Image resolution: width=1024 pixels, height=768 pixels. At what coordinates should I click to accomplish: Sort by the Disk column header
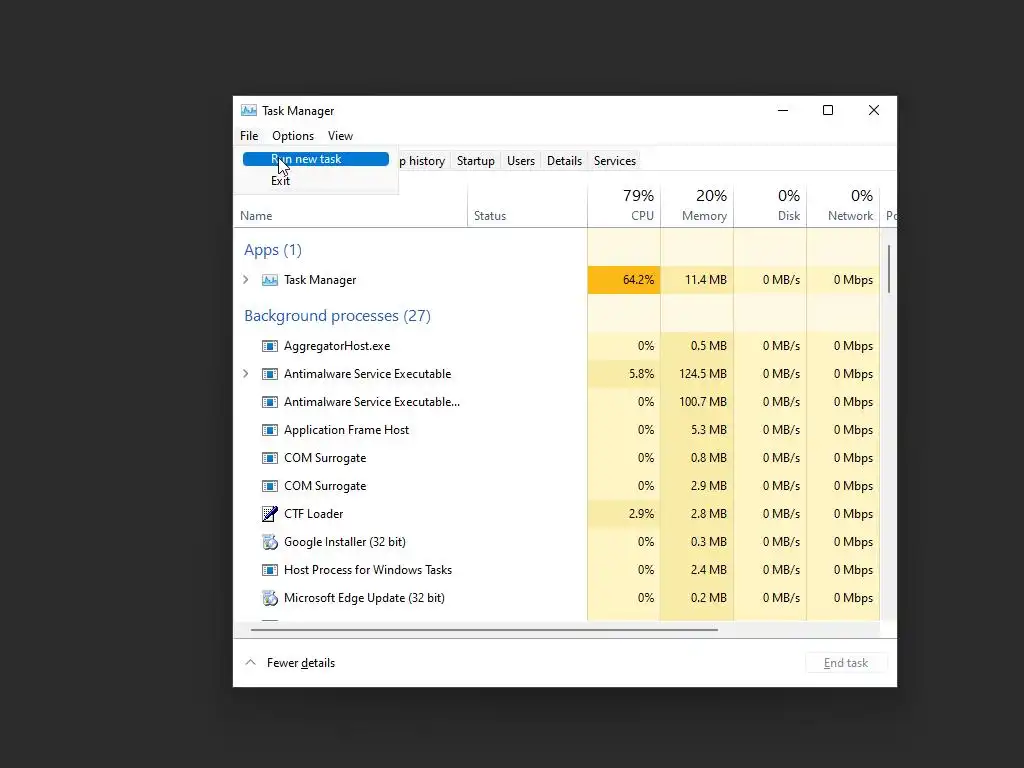click(770, 206)
